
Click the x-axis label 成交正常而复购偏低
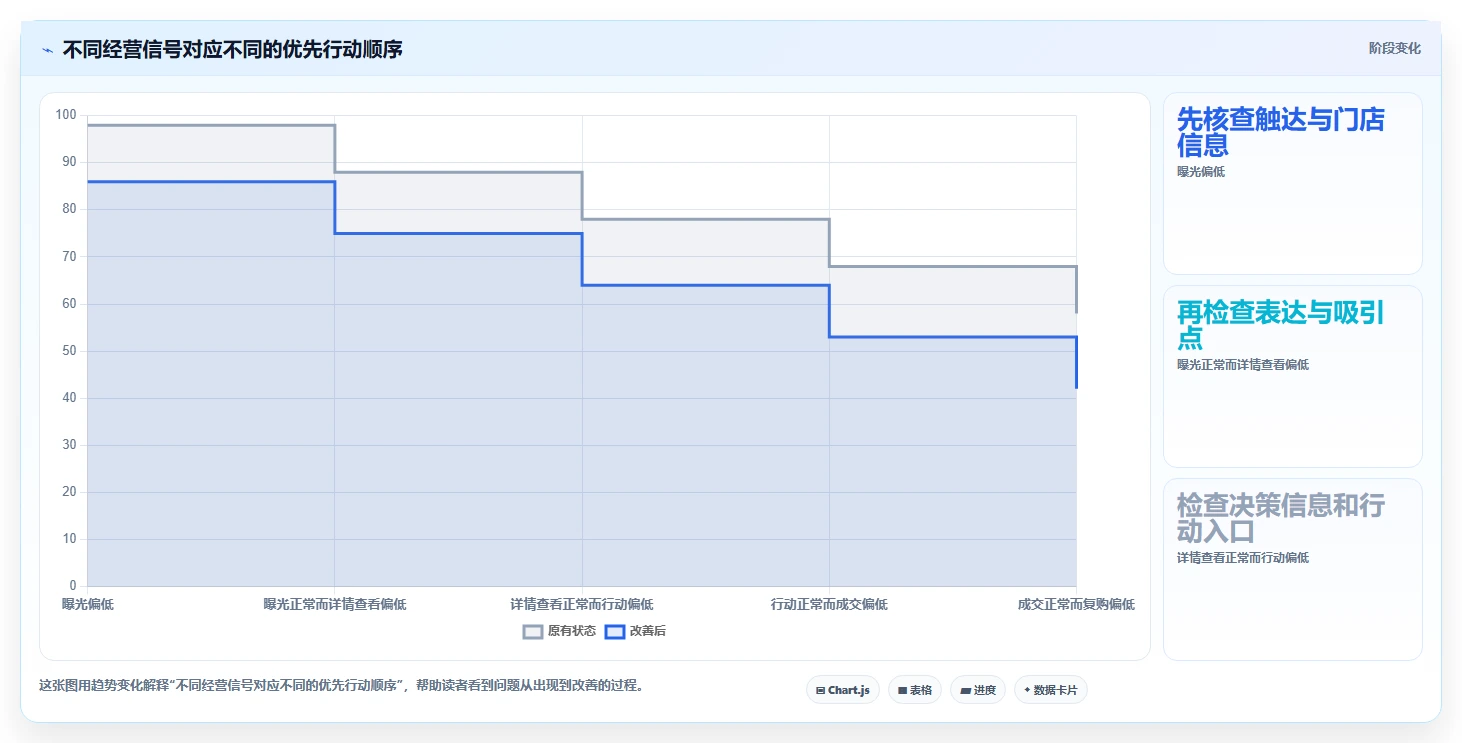click(x=1076, y=604)
